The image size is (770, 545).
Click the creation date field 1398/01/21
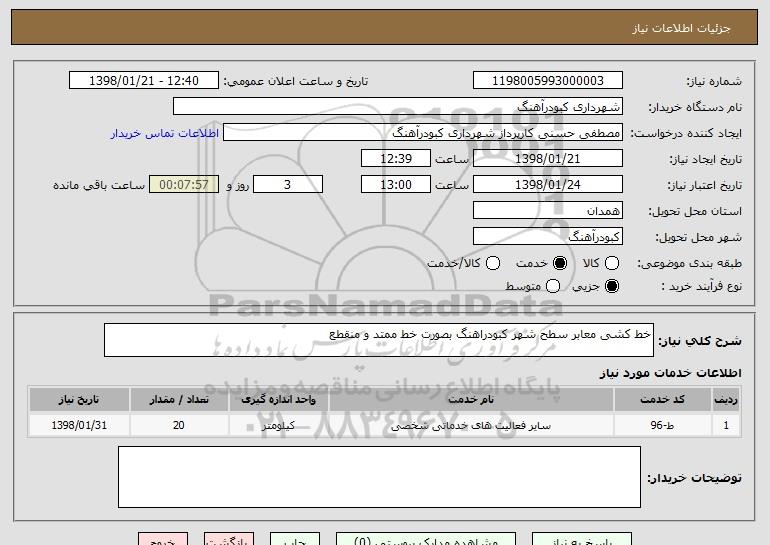click(548, 159)
